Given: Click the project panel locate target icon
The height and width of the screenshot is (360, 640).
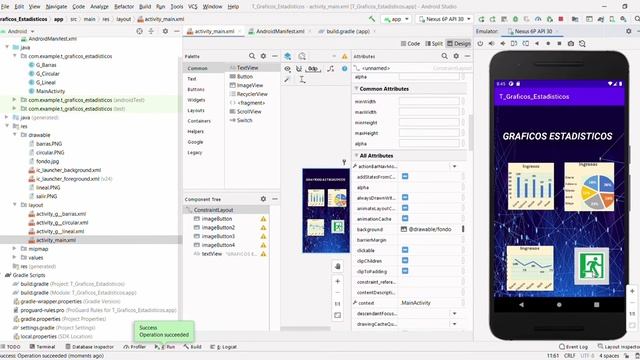Looking at the screenshot, I should [140, 31].
